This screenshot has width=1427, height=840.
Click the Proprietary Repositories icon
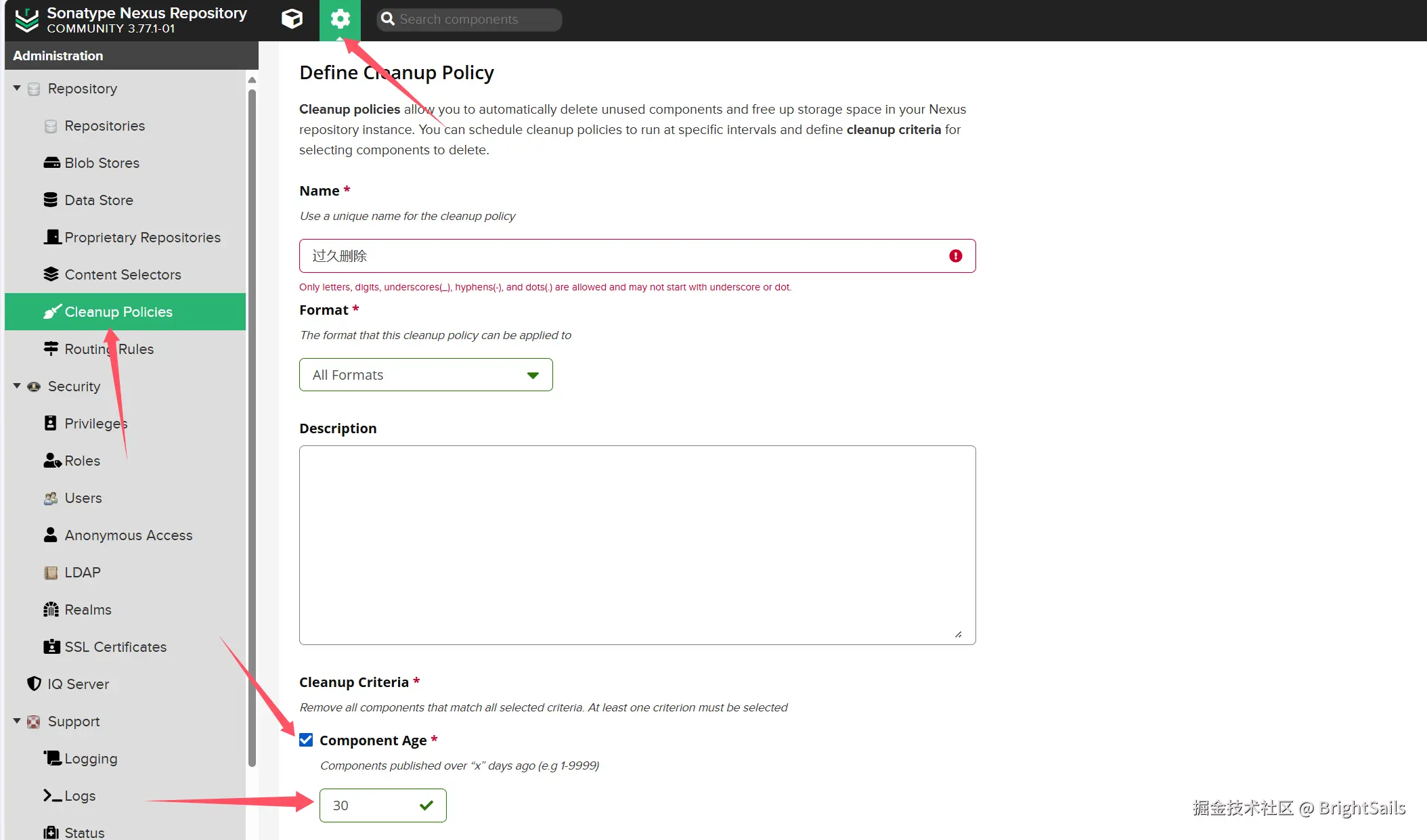pyautogui.click(x=52, y=237)
